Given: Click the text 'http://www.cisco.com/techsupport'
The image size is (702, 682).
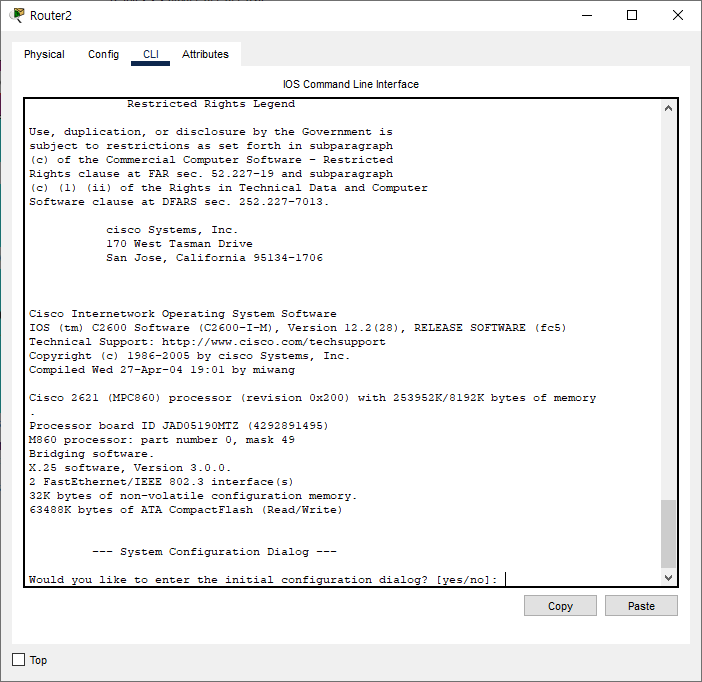Looking at the screenshot, I should pos(274,342).
